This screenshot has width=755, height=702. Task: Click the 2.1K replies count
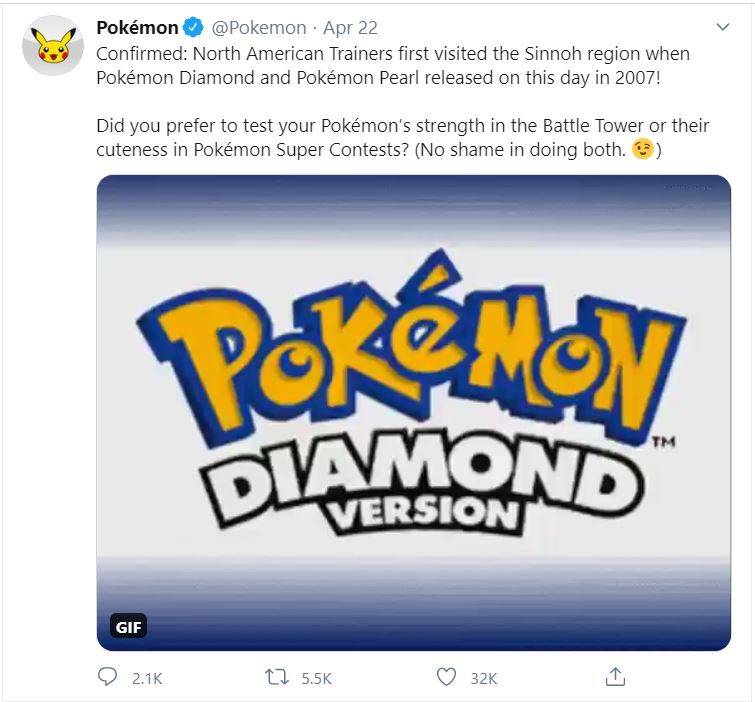(x=146, y=678)
